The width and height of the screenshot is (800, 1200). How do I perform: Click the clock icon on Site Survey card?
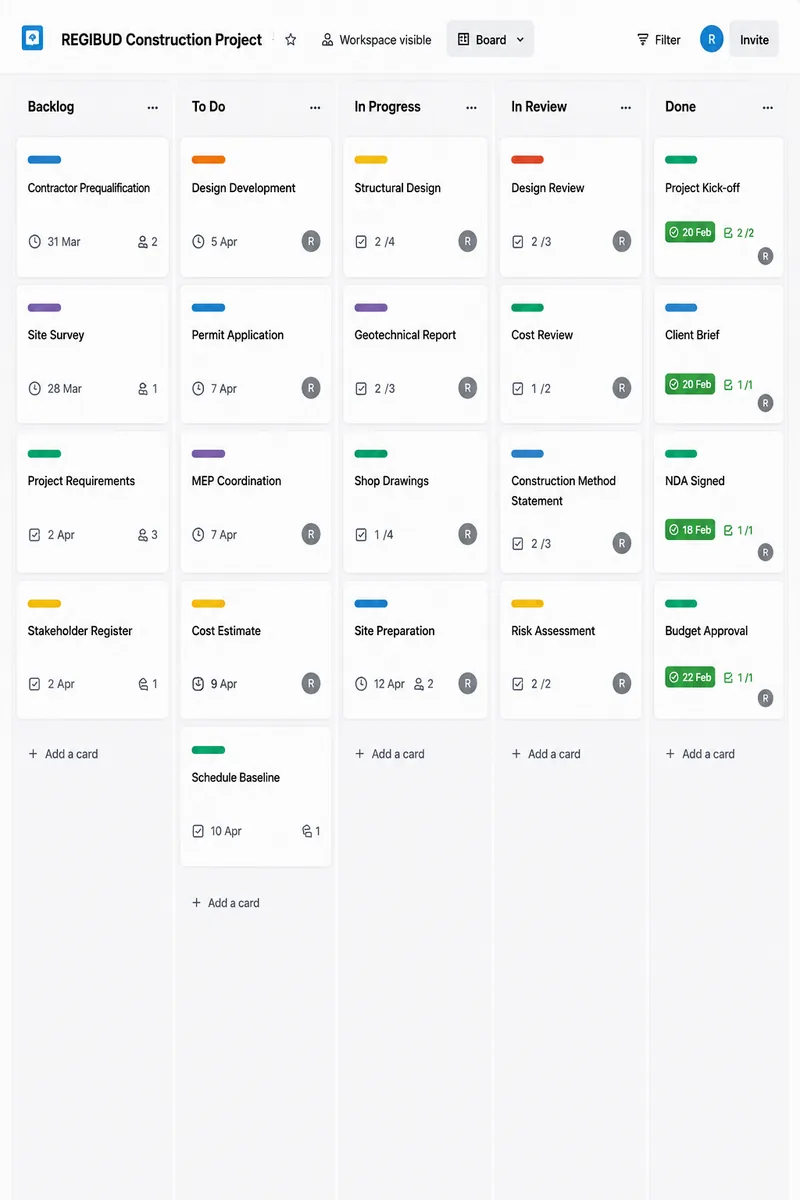[35, 389]
